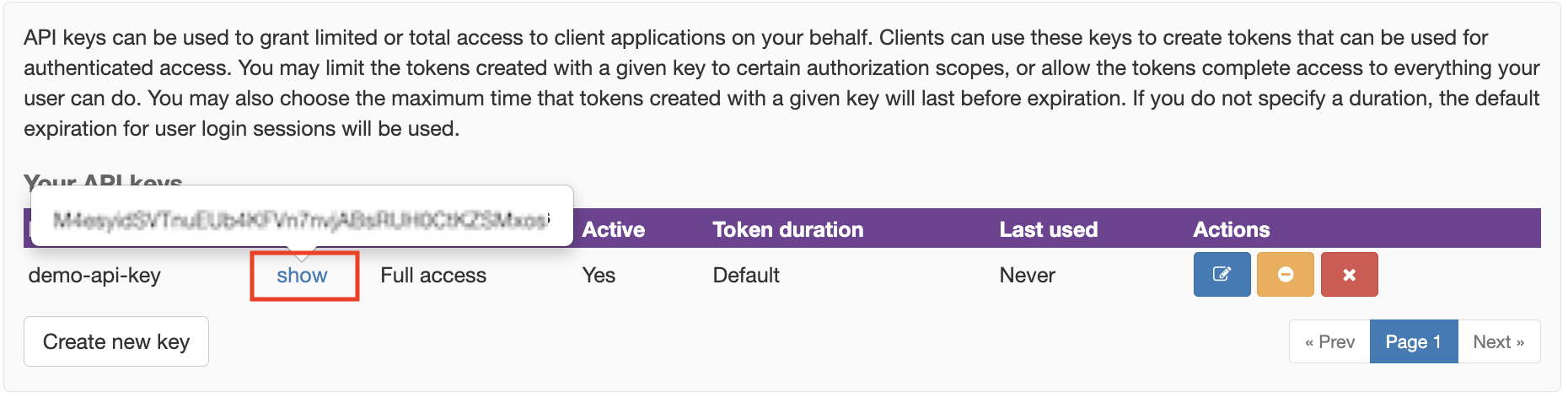Image resolution: width=1568 pixels, height=408 pixels.
Task: Click the "Your API keys" heading
Action: click(103, 179)
